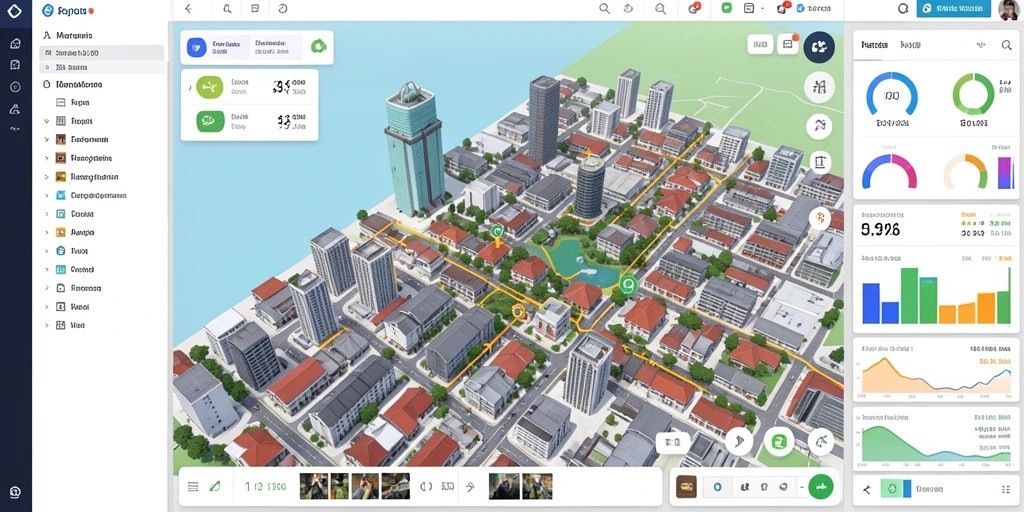Expand the first tree item with brown thumbnail
The width and height of the screenshot is (1024, 512).
tap(46, 140)
